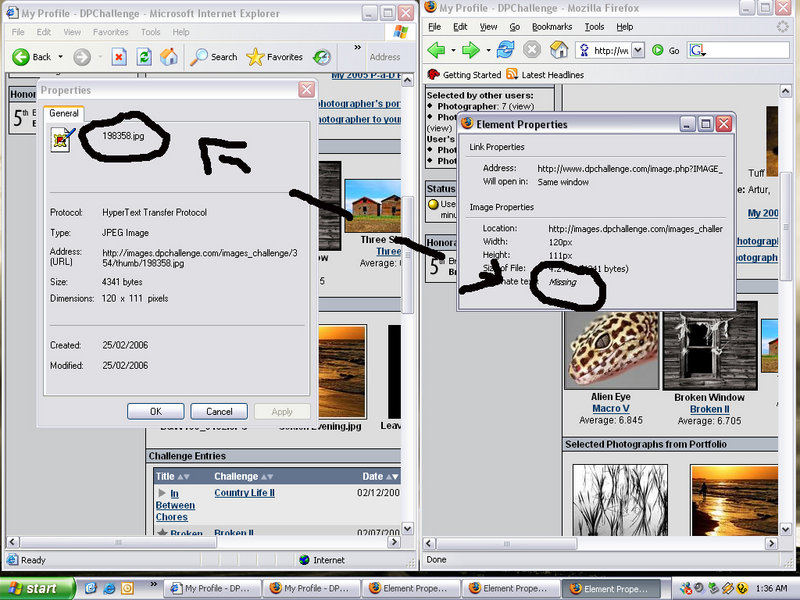Open the Favorites menu in Internet Explorer

coord(111,32)
